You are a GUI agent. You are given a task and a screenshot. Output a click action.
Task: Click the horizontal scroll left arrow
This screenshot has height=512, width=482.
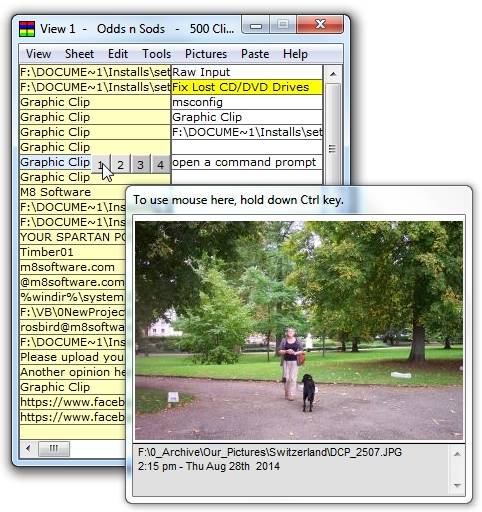28,448
